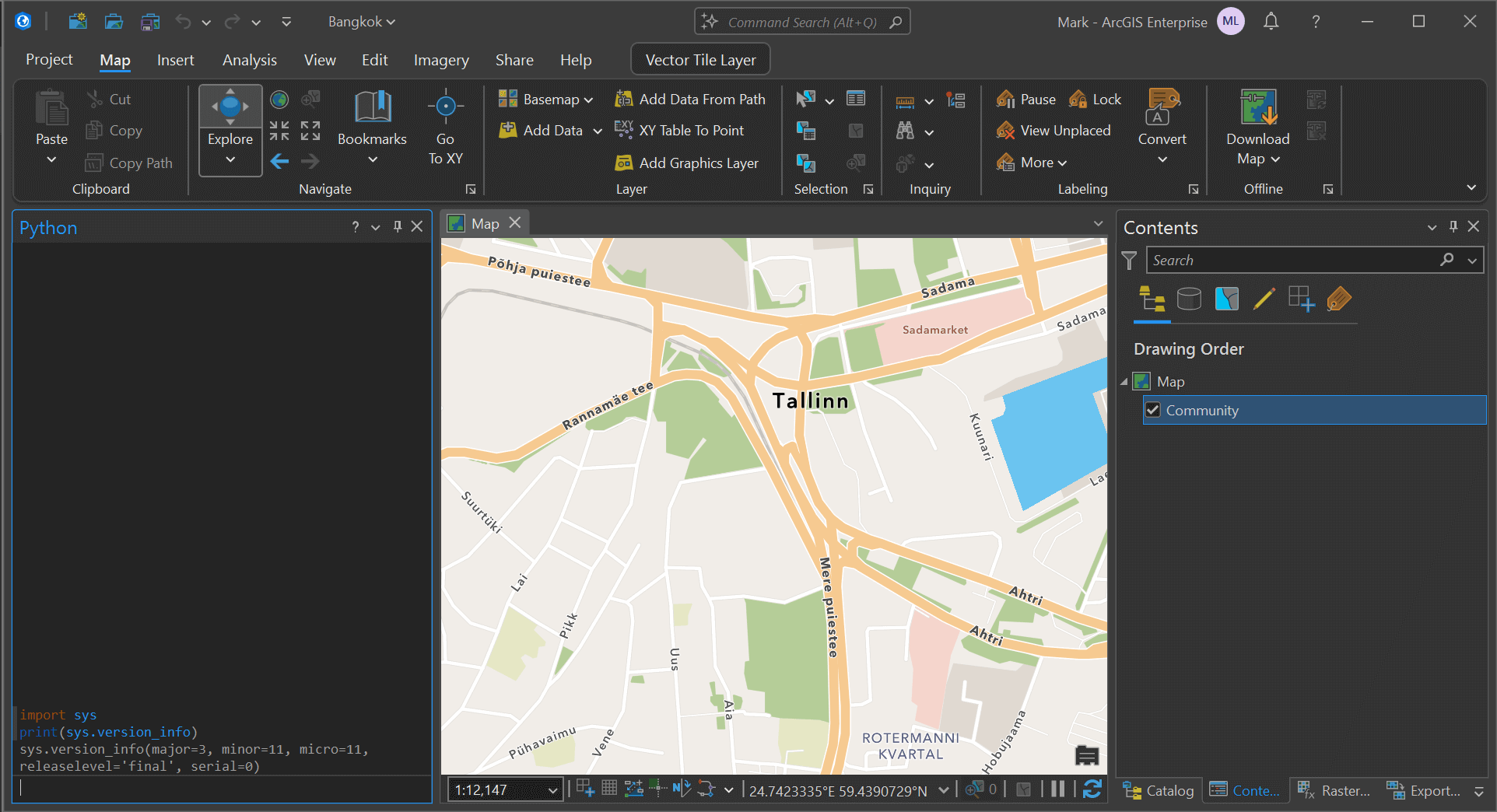Open the Project tab
The width and height of the screenshot is (1497, 812).
49,59
